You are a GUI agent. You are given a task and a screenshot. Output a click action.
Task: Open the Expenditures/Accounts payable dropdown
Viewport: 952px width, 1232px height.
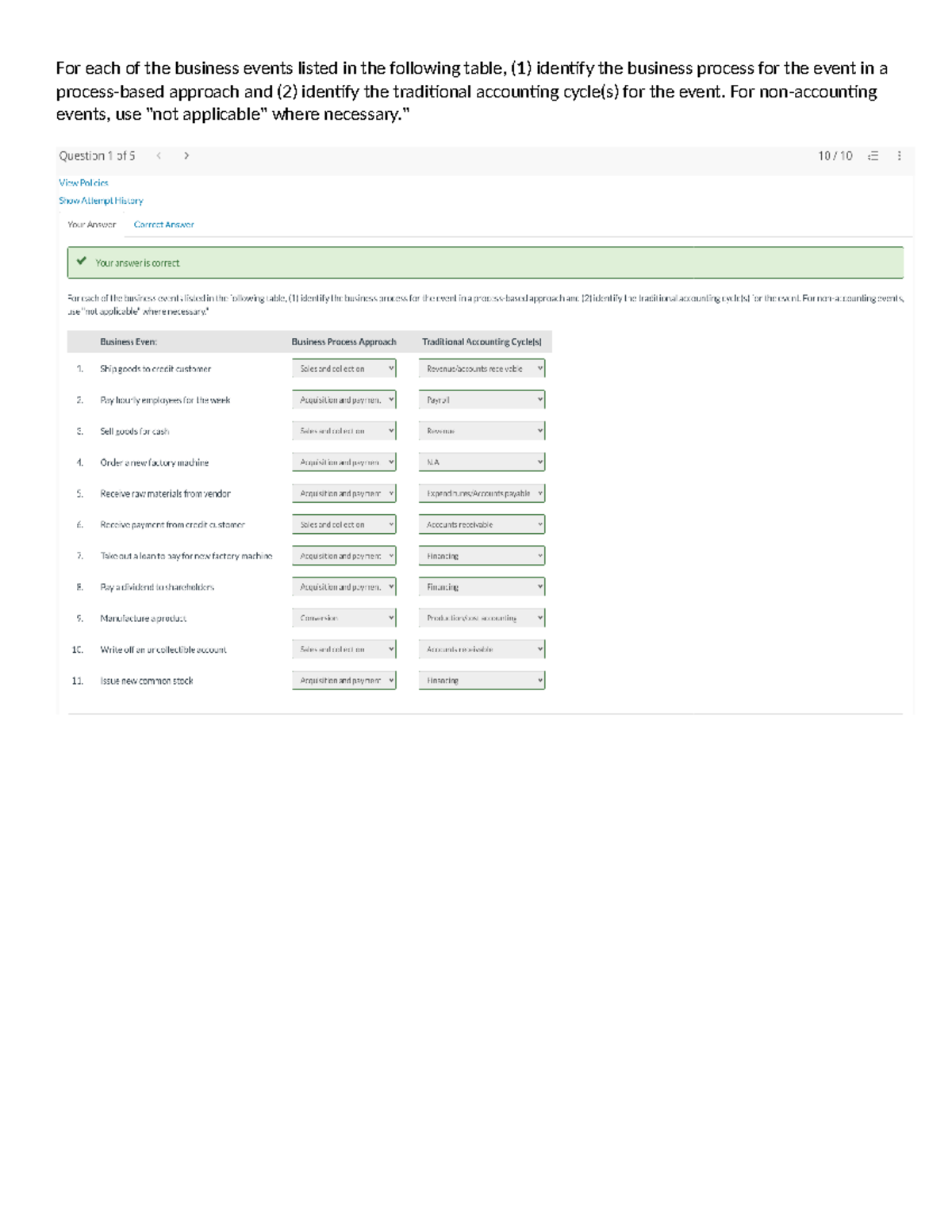482,493
